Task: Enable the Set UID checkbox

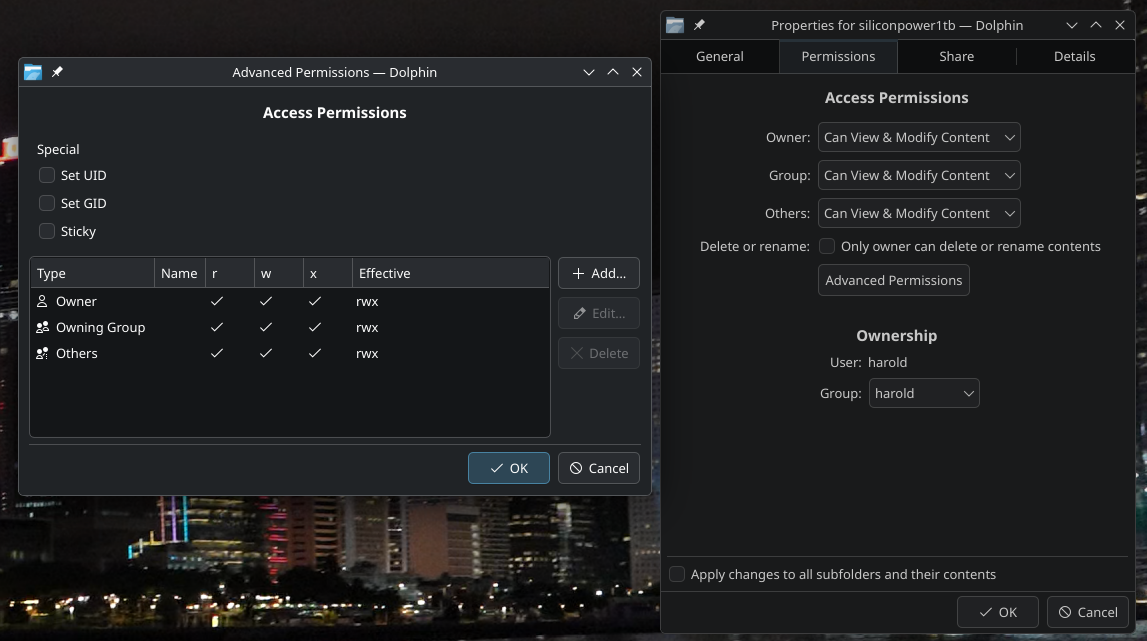Action: (47, 175)
